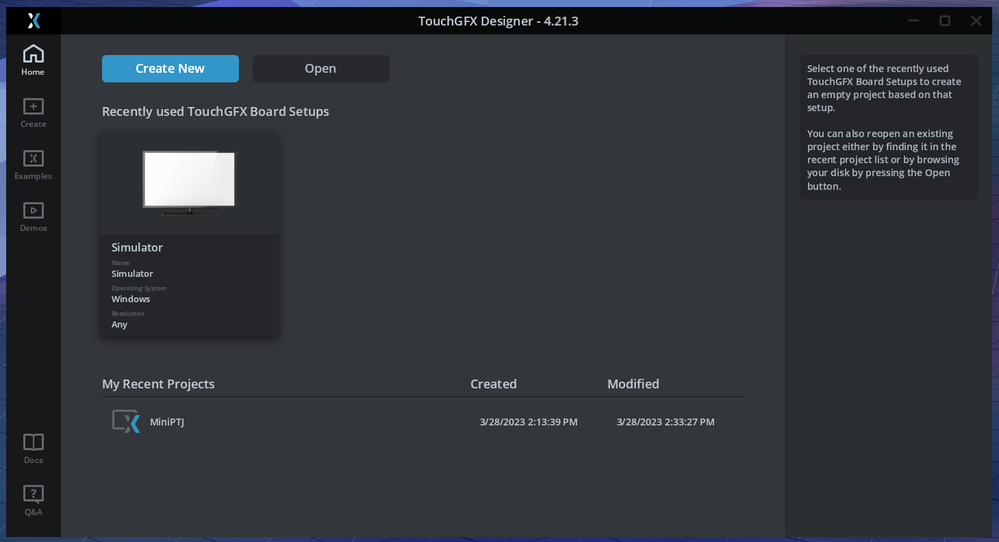Open the MiniPTJ recent project

pos(422,422)
